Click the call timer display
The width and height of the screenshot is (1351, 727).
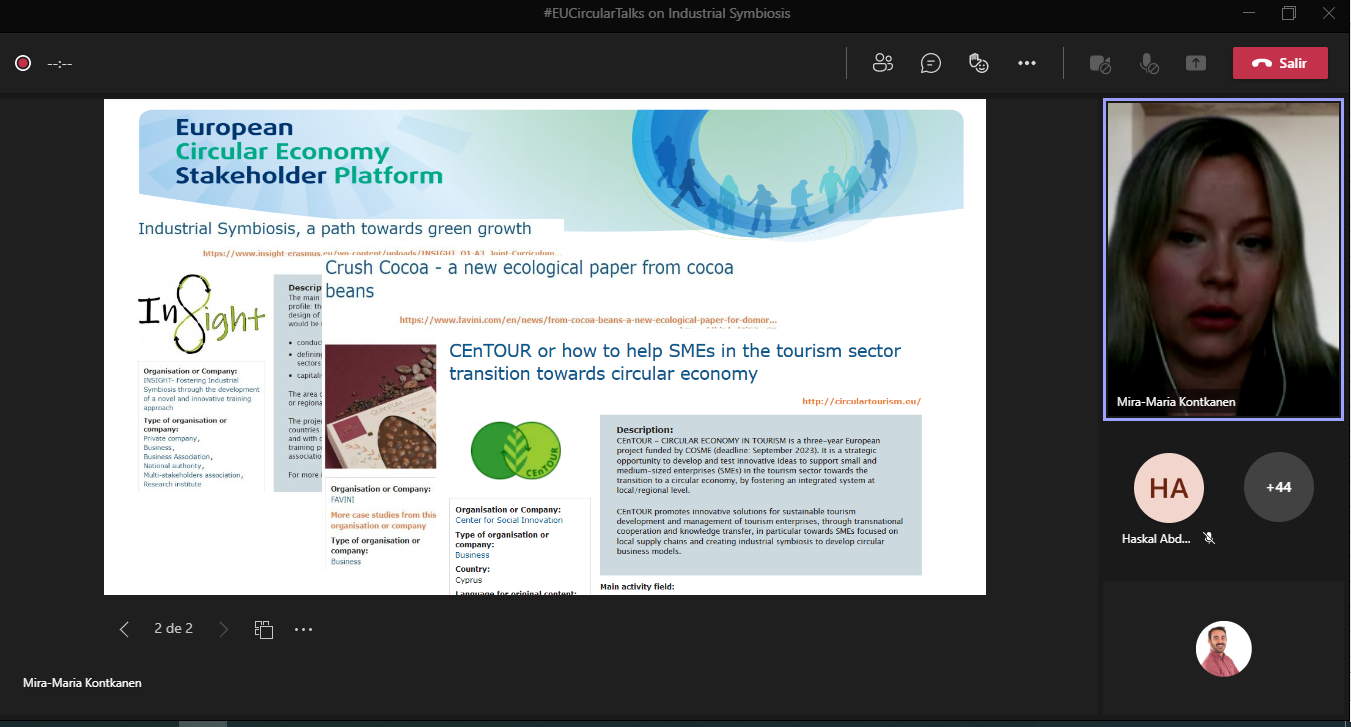pyautogui.click(x=60, y=64)
